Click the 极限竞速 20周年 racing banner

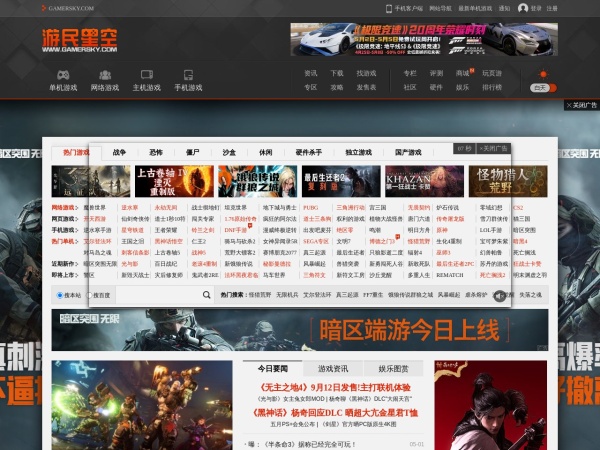point(424,39)
